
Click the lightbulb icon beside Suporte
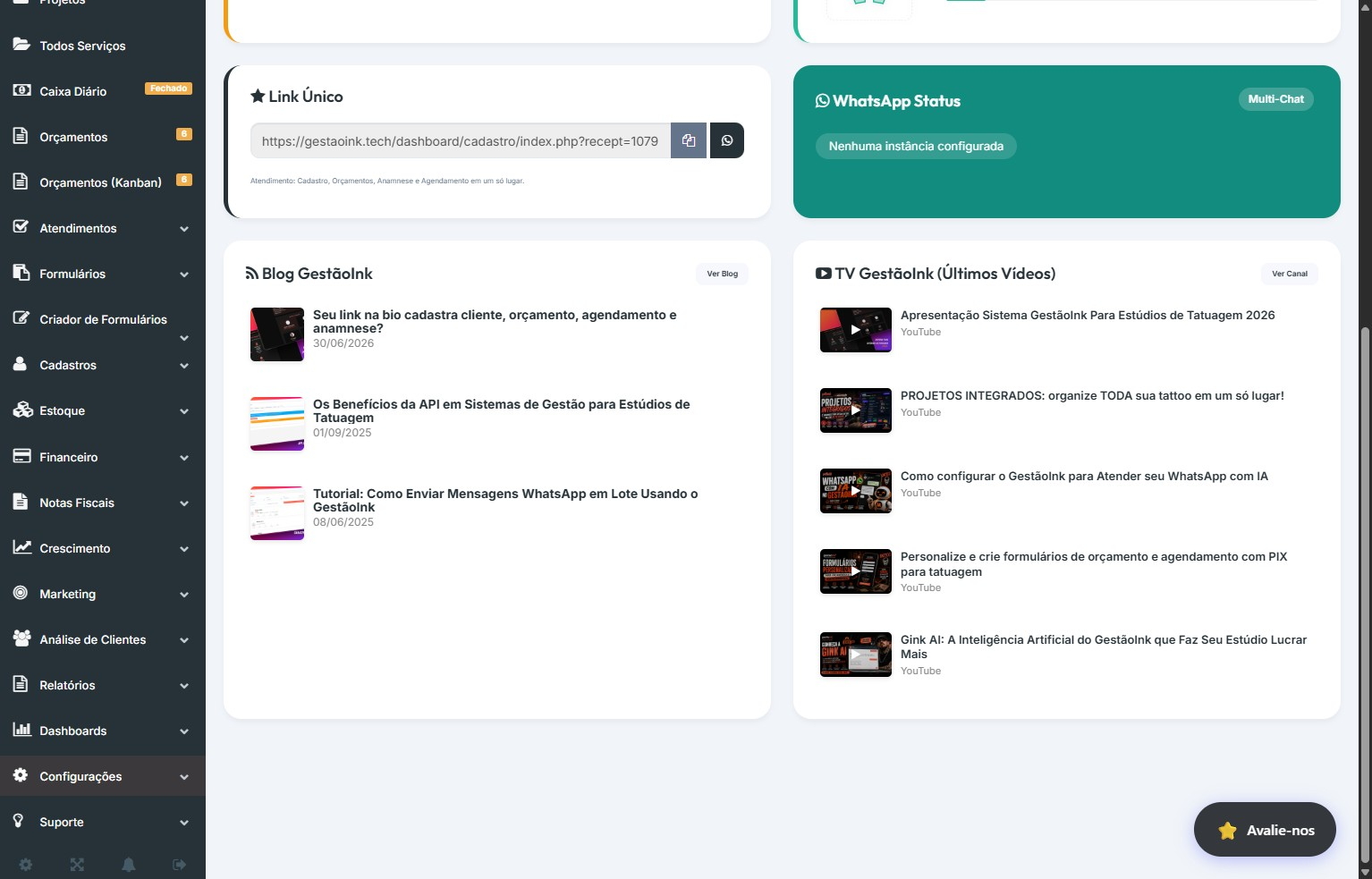(x=19, y=821)
